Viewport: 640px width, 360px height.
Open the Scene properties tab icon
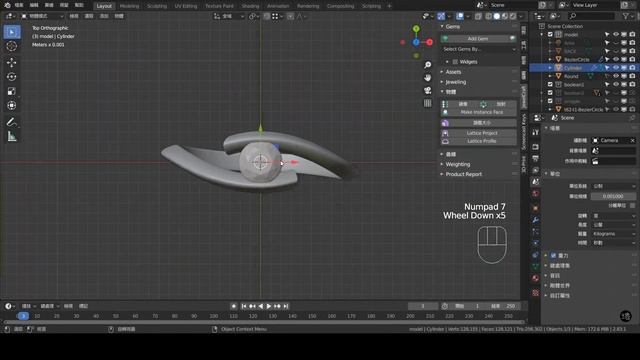point(536,182)
